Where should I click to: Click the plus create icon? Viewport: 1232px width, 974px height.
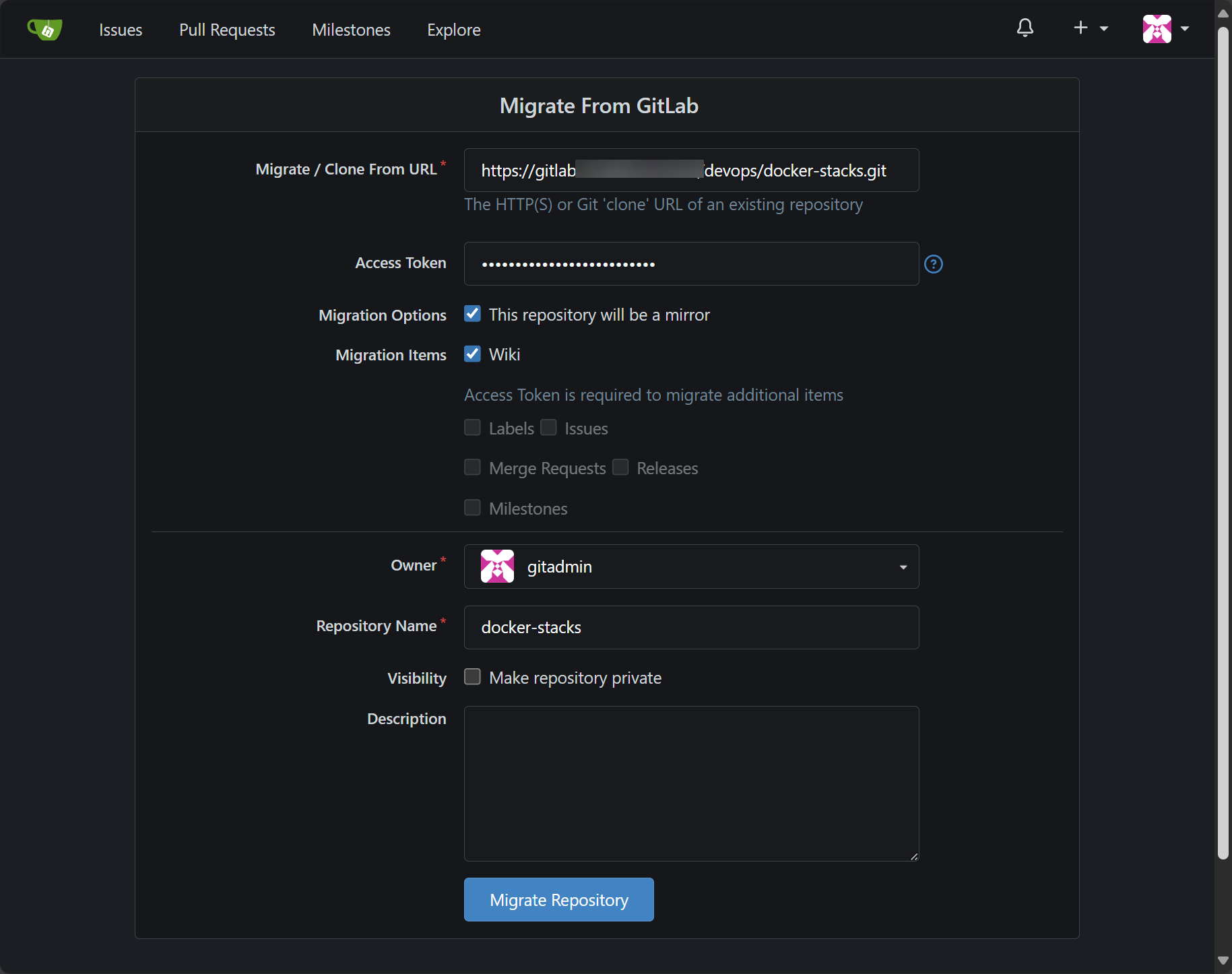click(1080, 28)
